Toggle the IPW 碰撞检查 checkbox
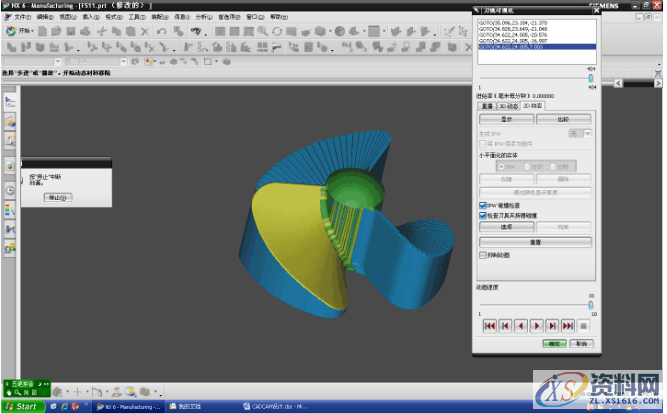 (x=483, y=204)
